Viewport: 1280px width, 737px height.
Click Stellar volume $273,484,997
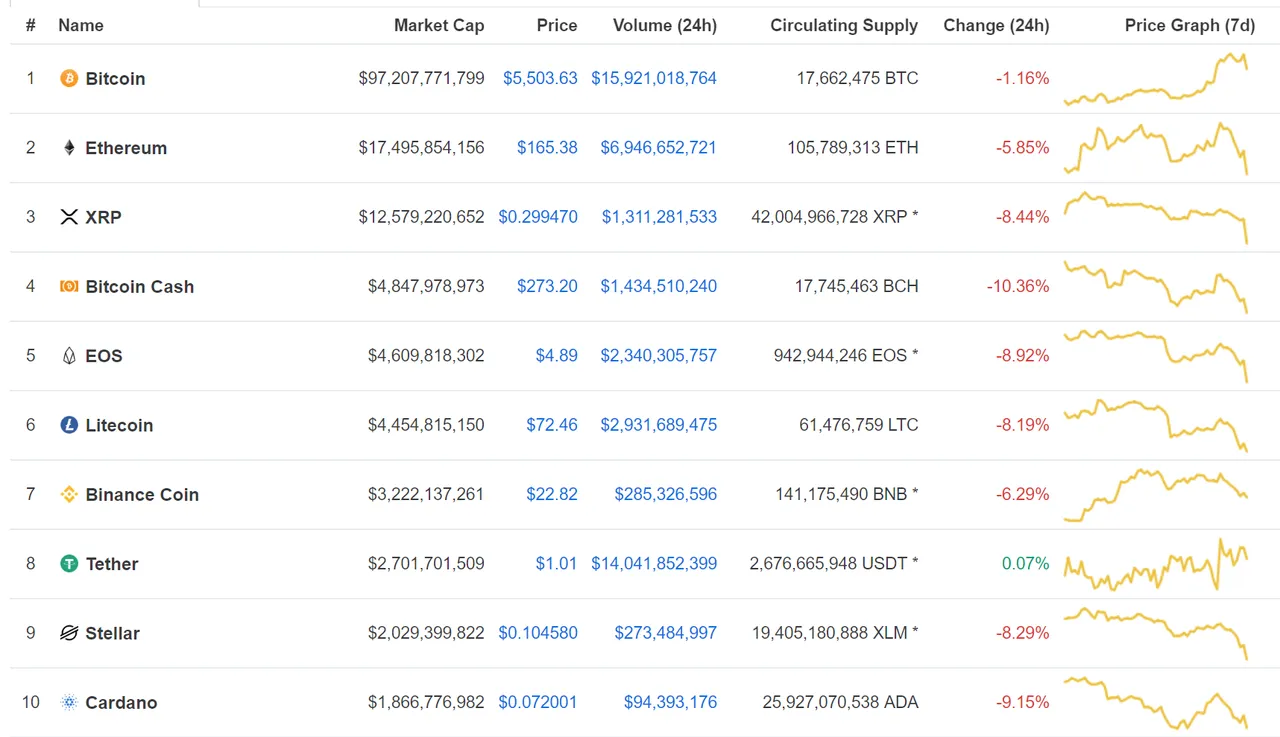[x=665, y=633]
